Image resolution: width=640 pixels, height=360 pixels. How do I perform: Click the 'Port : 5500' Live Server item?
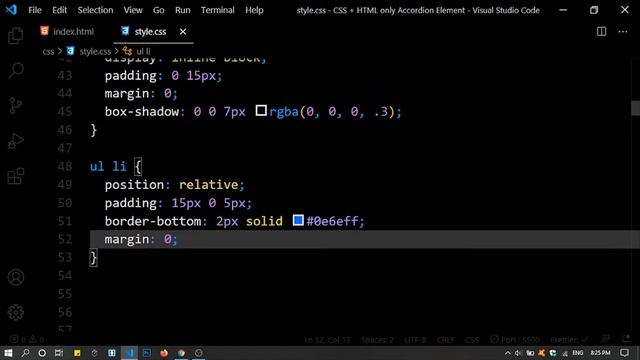[515, 340]
